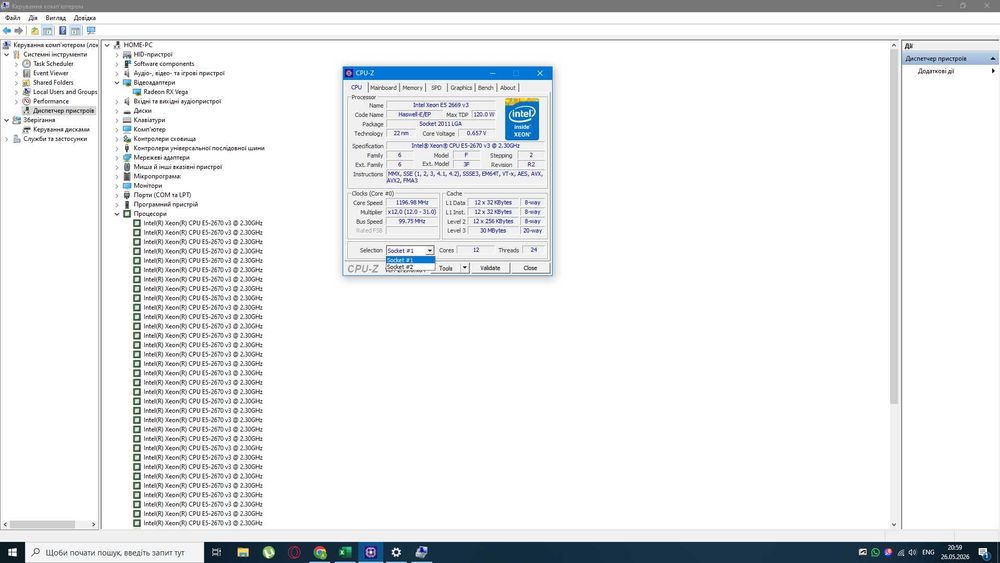Open the Дія menu

pos(33,18)
